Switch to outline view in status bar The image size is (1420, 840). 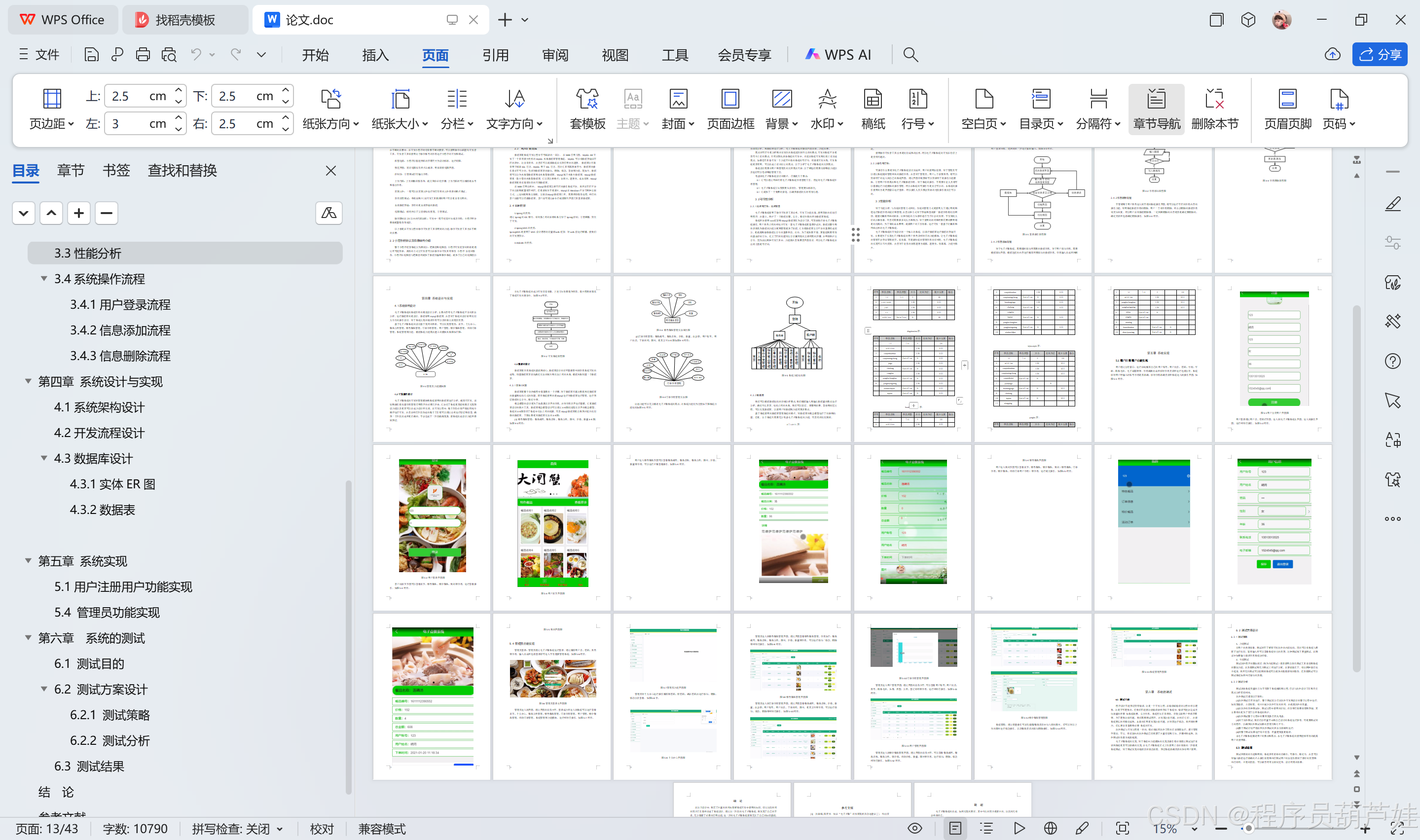[986, 828]
